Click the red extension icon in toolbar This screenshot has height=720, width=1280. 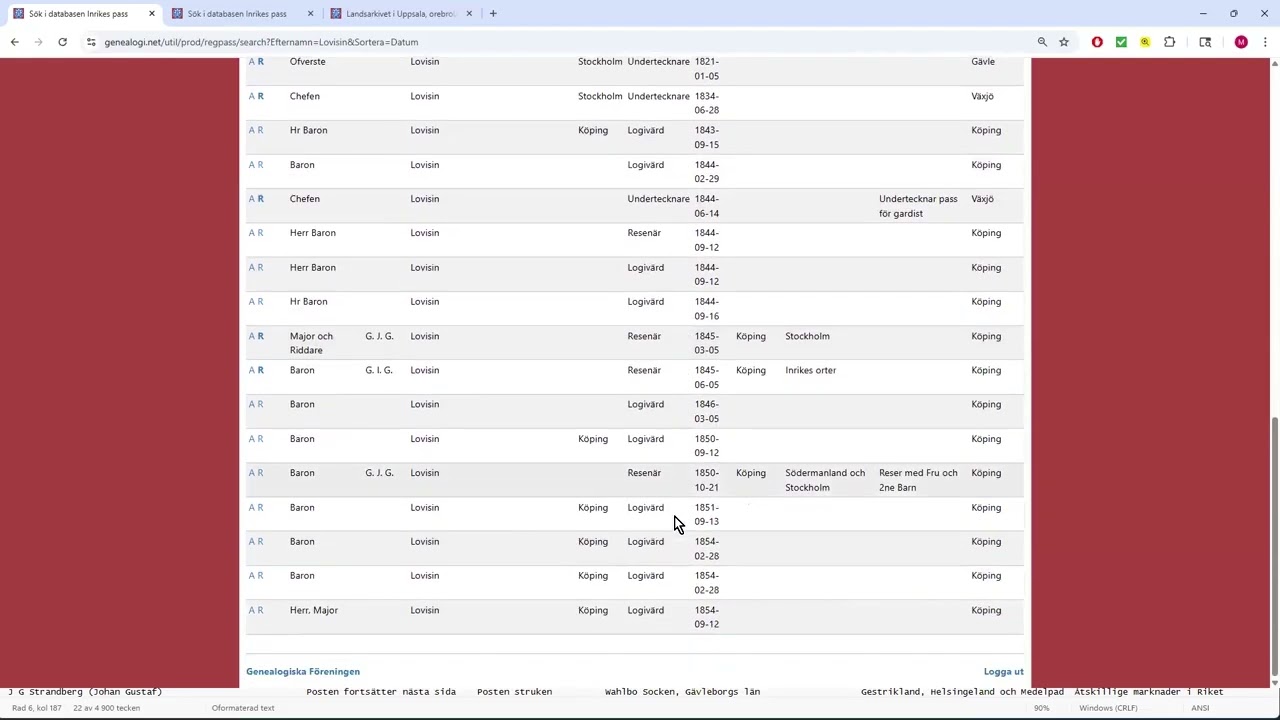[x=1097, y=42]
